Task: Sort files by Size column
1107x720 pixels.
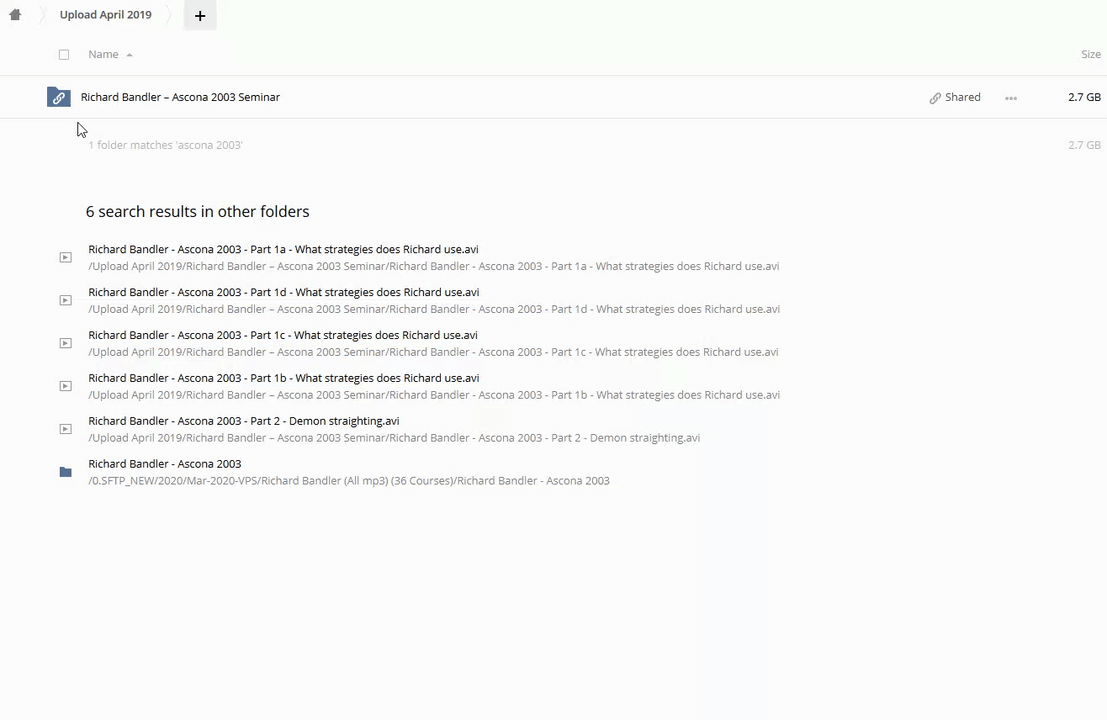Action: [1090, 54]
